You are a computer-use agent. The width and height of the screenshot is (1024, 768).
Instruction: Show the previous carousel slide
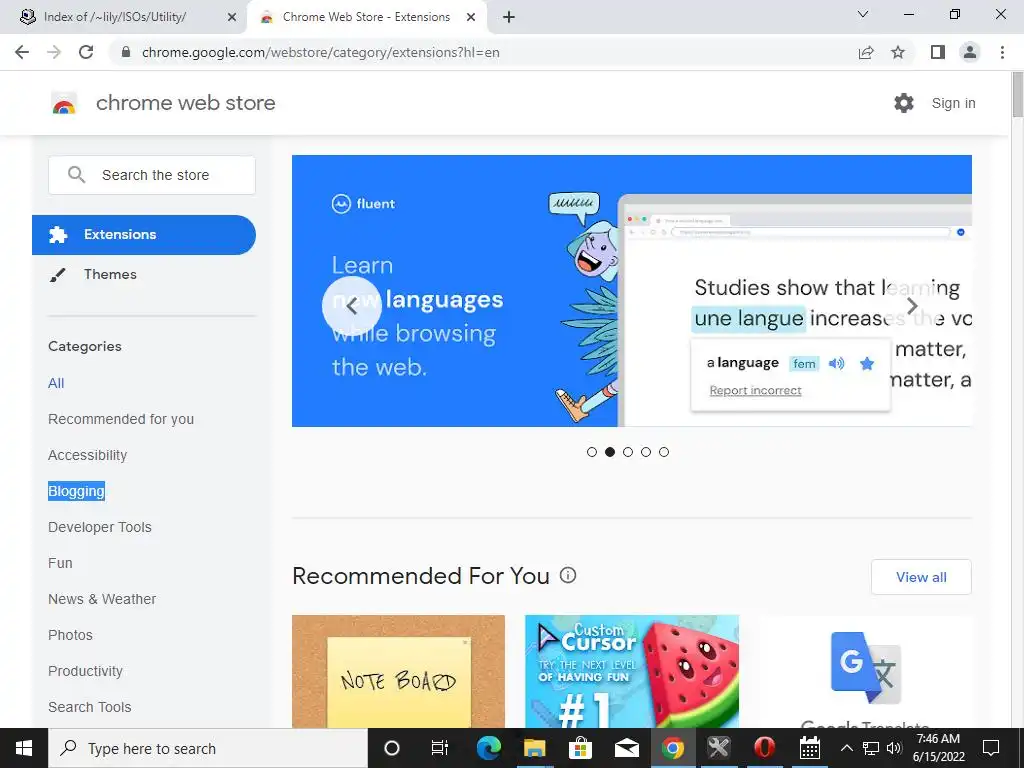(351, 306)
